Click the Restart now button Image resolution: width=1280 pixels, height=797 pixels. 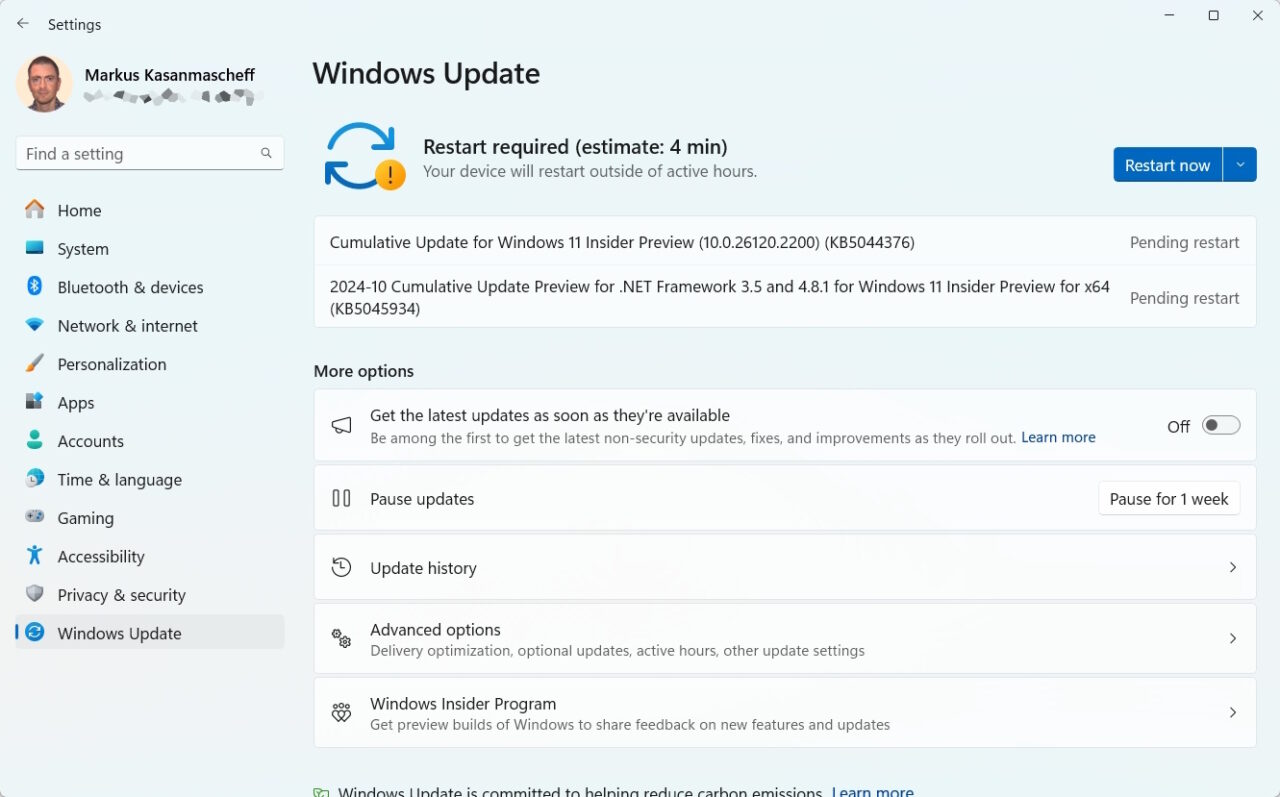pos(1166,164)
